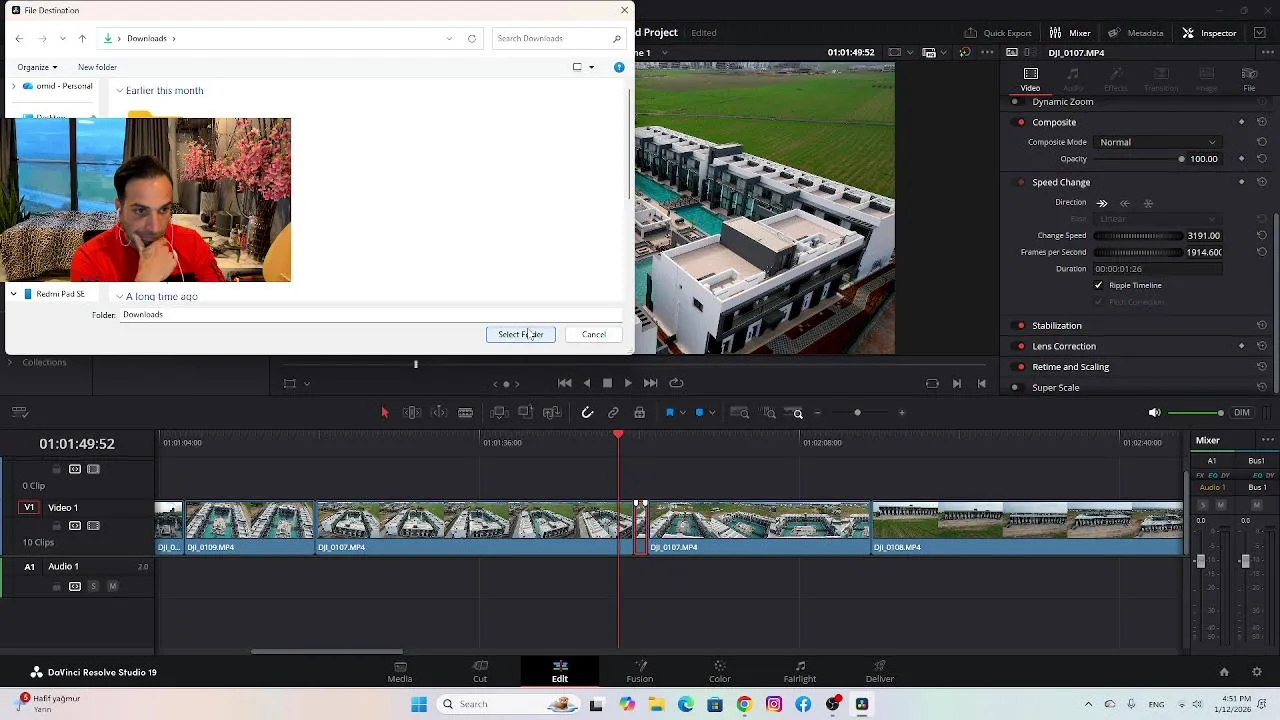Image resolution: width=1280 pixels, height=720 pixels.
Task: Click Cancel in File Destination dialog
Action: point(594,334)
